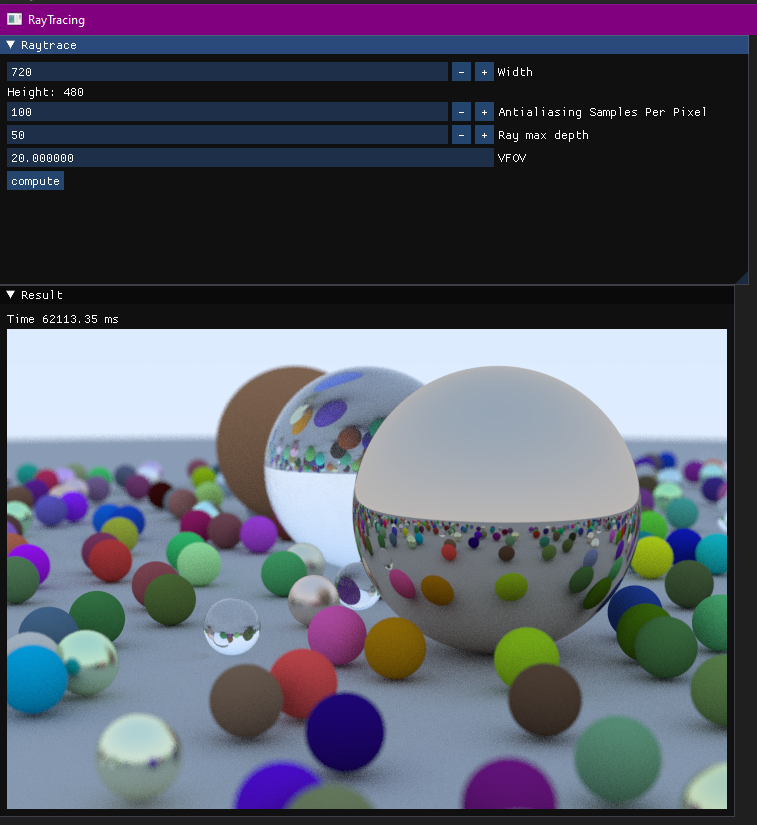The width and height of the screenshot is (757, 825).
Task: Decrease Ray max depth with minus button
Action: (x=461, y=135)
